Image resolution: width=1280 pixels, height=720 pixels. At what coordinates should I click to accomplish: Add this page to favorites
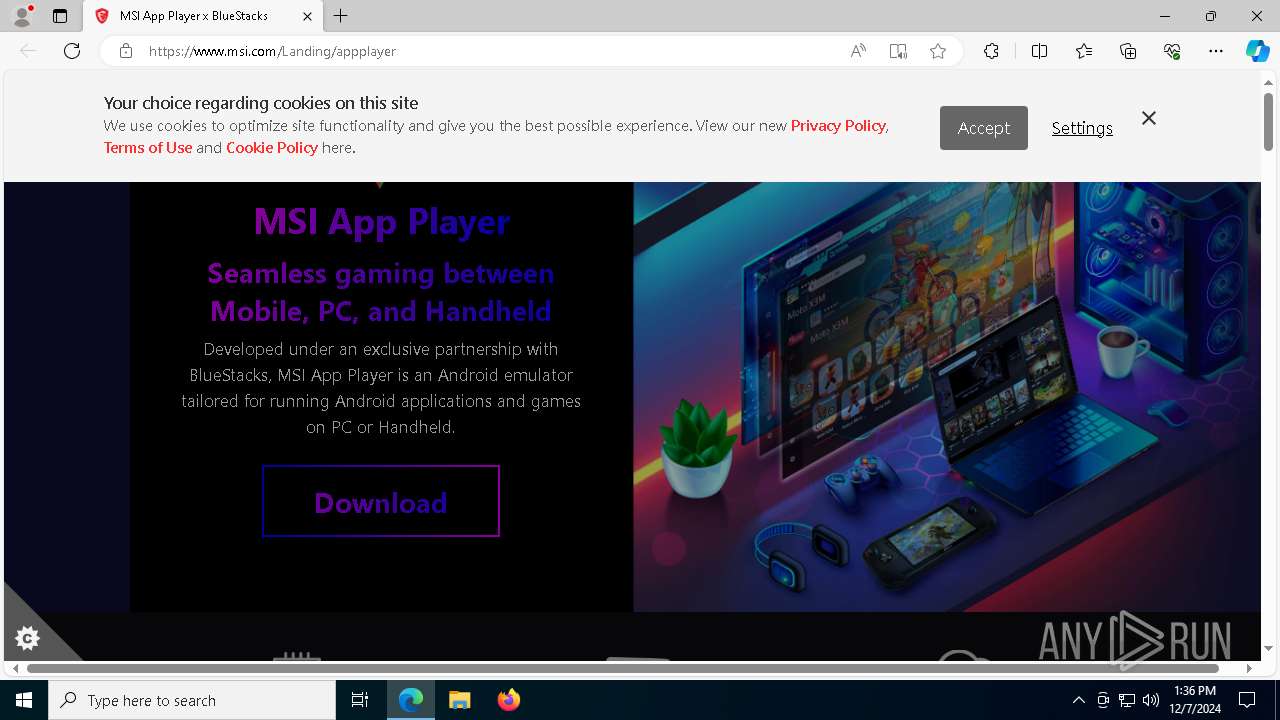coord(938,51)
